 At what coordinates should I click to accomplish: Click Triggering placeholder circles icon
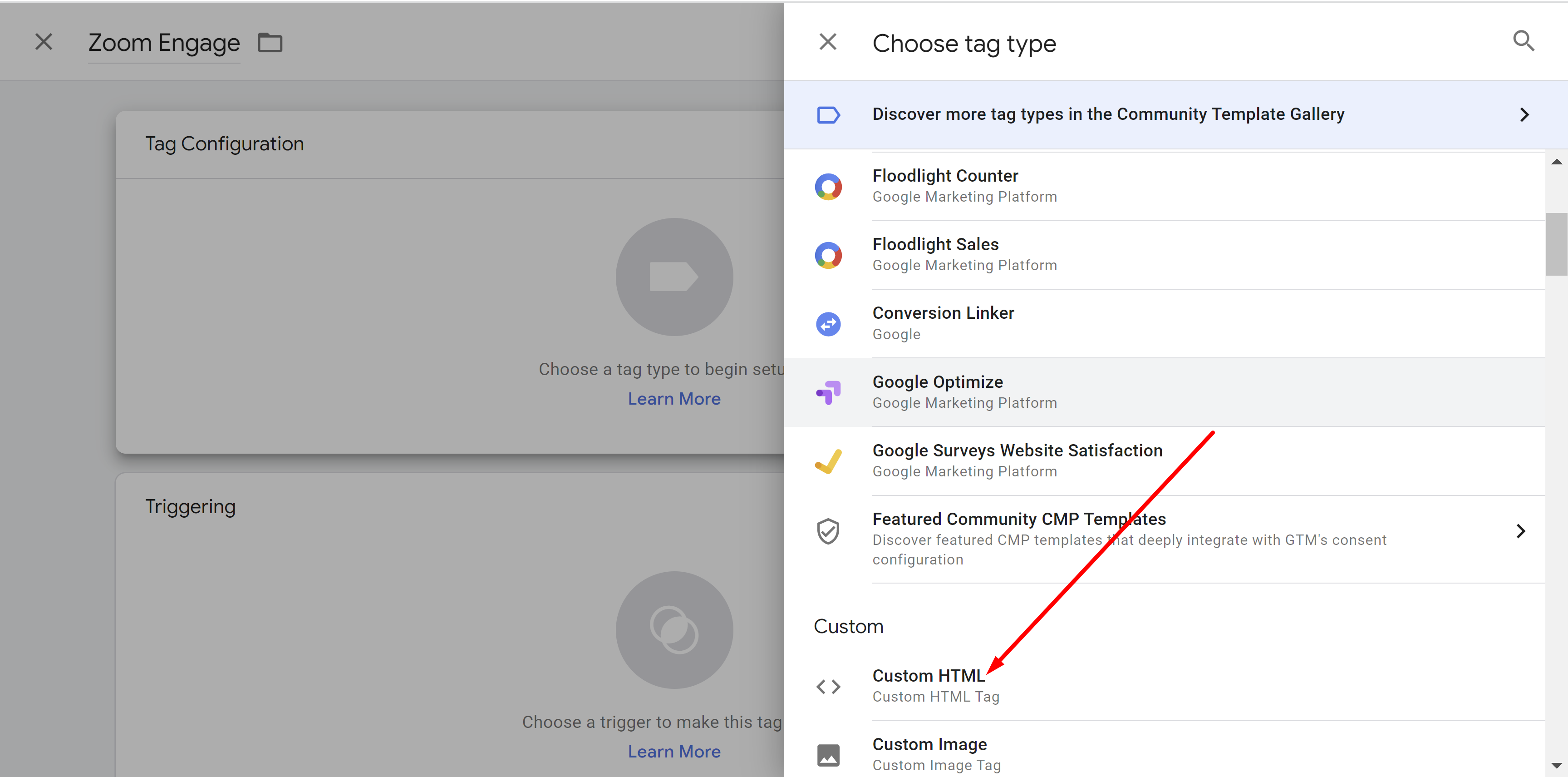(674, 630)
